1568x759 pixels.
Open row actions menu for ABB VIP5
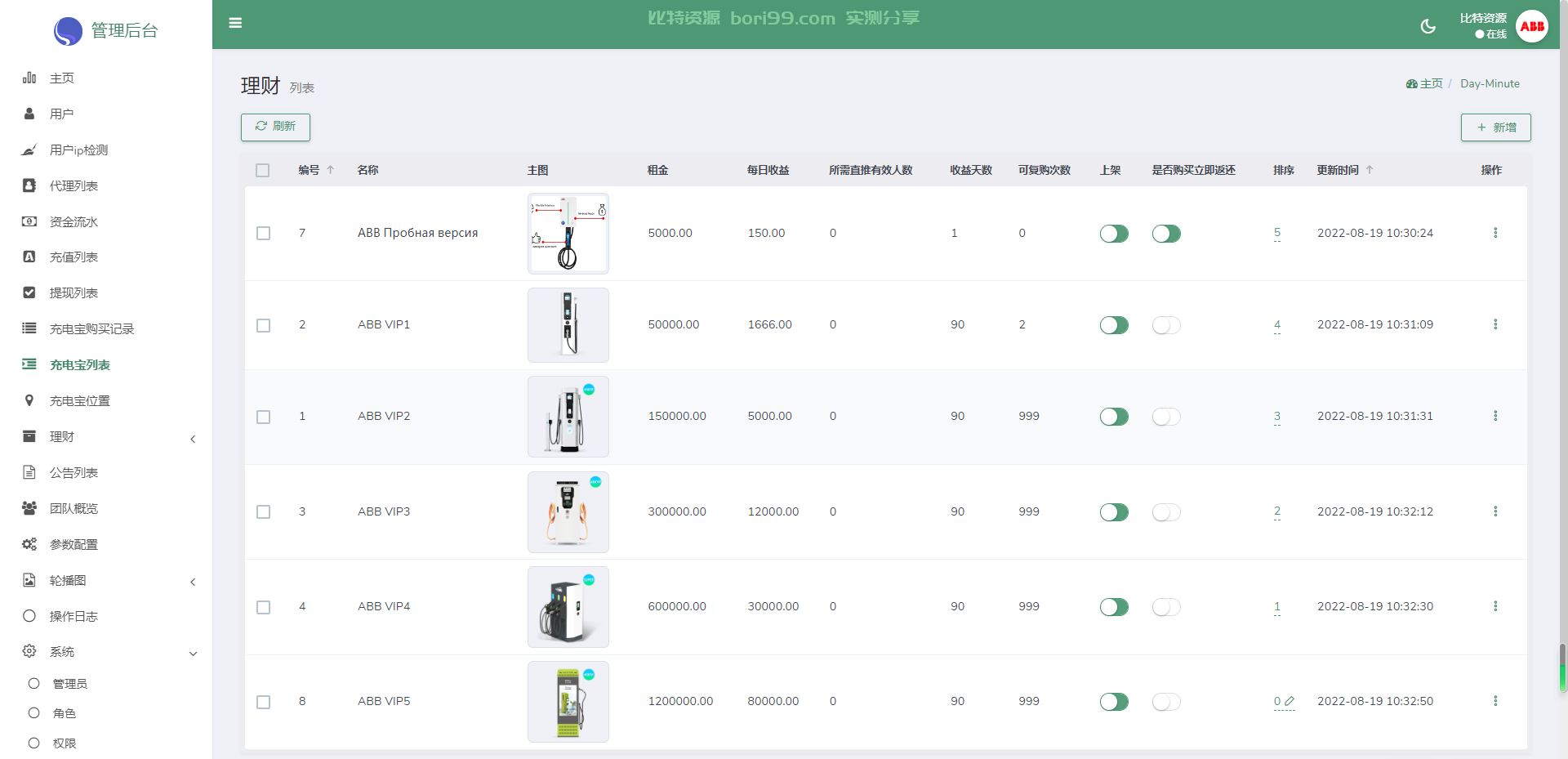pos(1495,701)
